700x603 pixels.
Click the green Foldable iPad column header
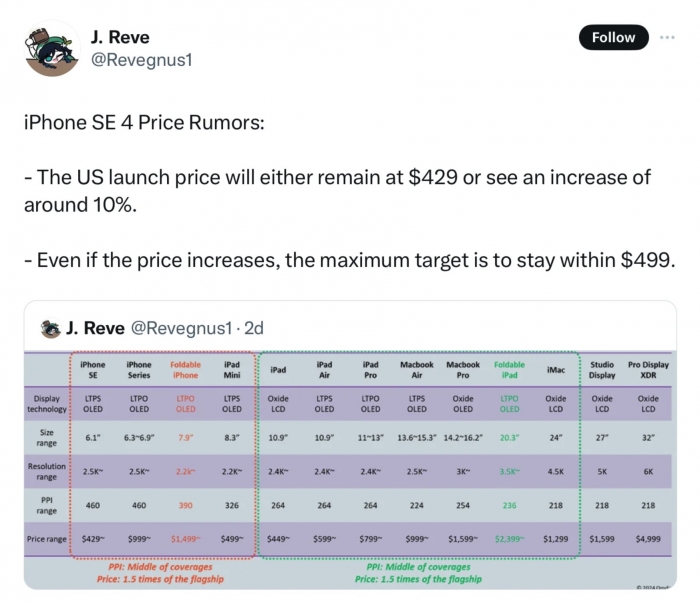pyautogui.click(x=509, y=370)
